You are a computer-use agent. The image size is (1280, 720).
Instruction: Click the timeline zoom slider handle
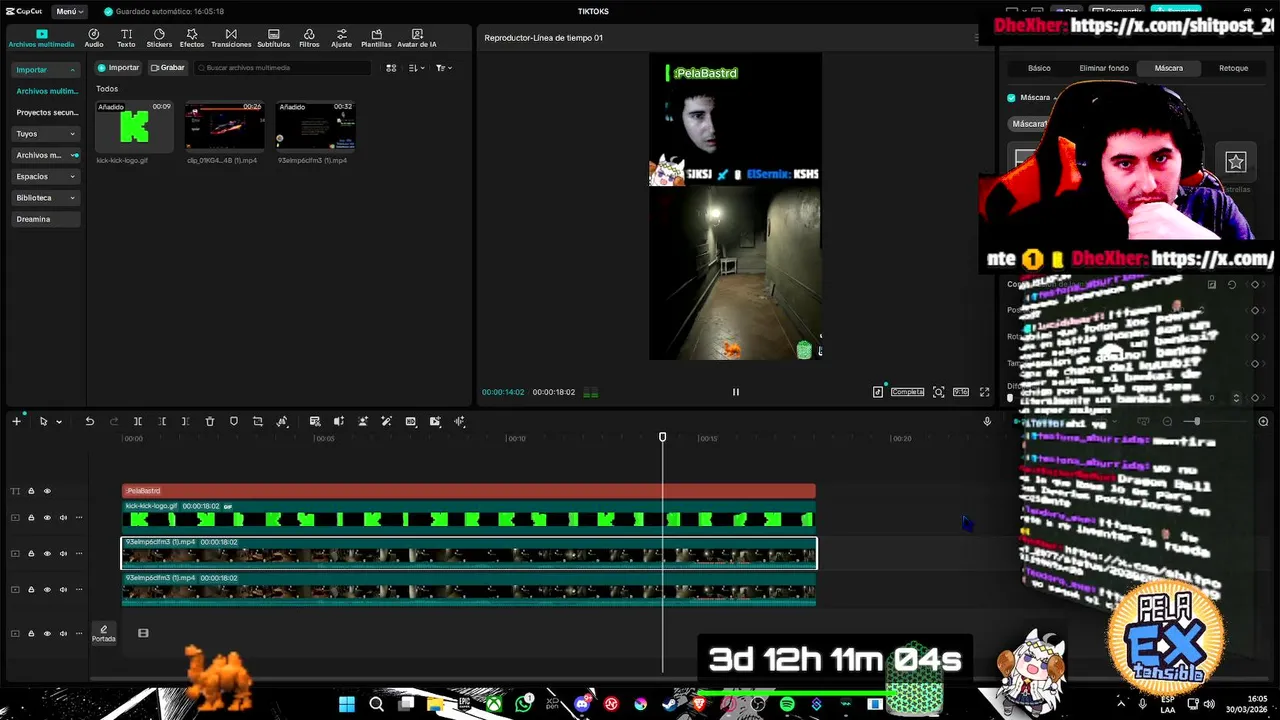pyautogui.click(x=1196, y=421)
